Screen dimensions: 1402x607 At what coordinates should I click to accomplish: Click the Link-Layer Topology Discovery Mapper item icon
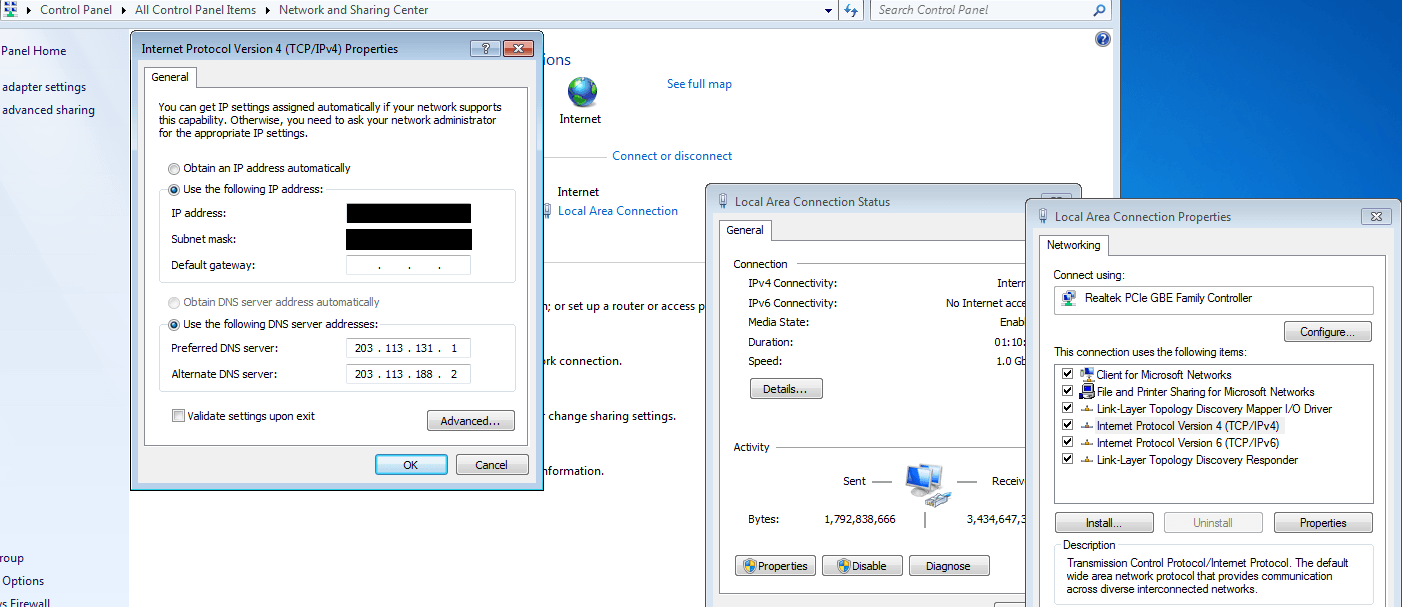tap(1087, 409)
